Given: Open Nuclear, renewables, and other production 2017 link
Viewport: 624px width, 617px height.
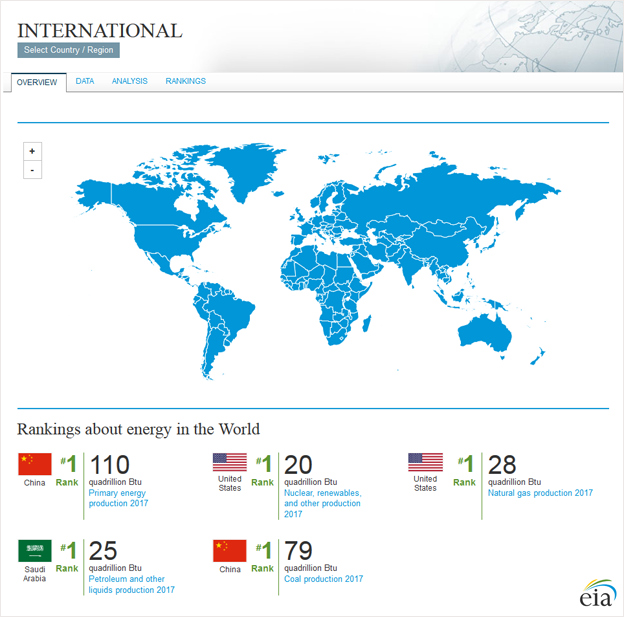Looking at the screenshot, I should 322,503.
